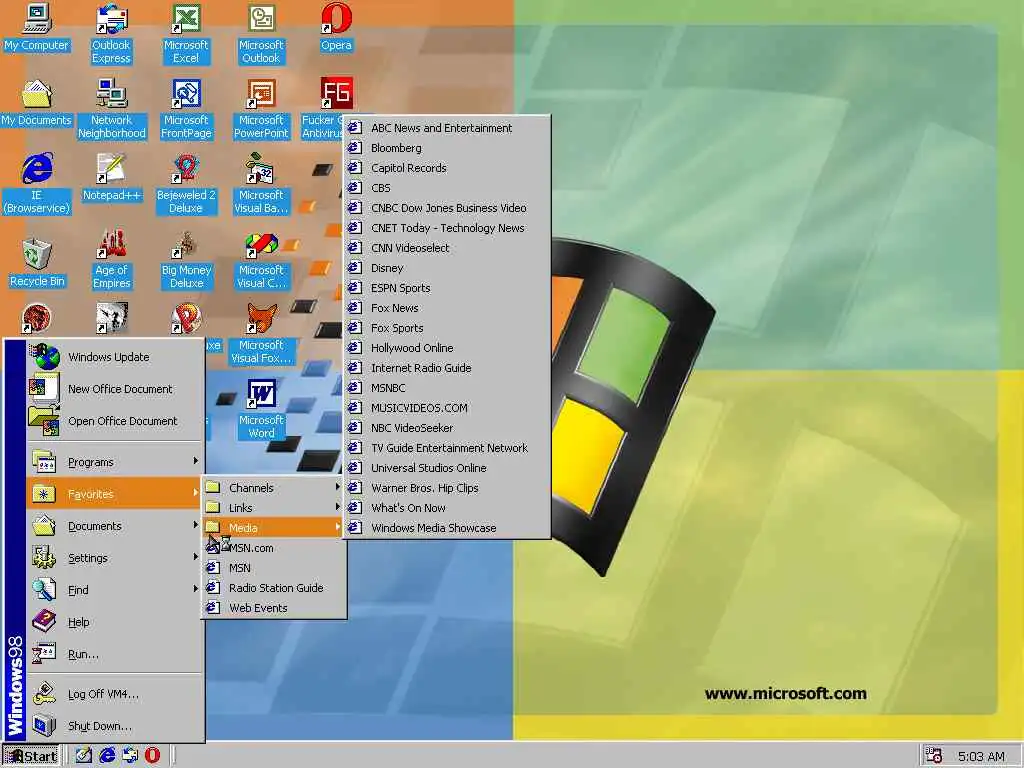Image resolution: width=1024 pixels, height=768 pixels.
Task: Open Windows Media Showcase link
Action: point(447,528)
